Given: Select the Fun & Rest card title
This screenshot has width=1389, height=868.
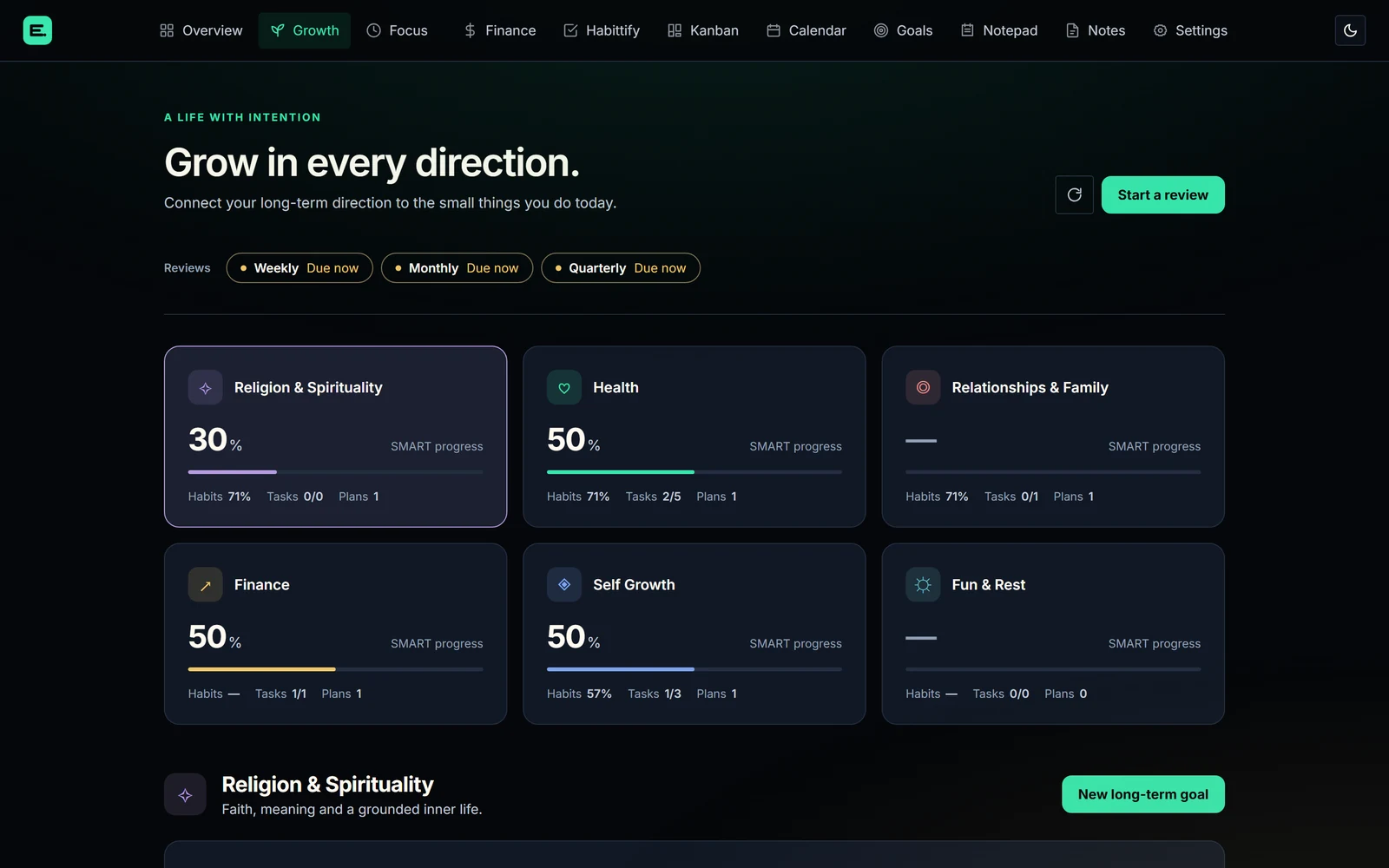Looking at the screenshot, I should point(988,585).
